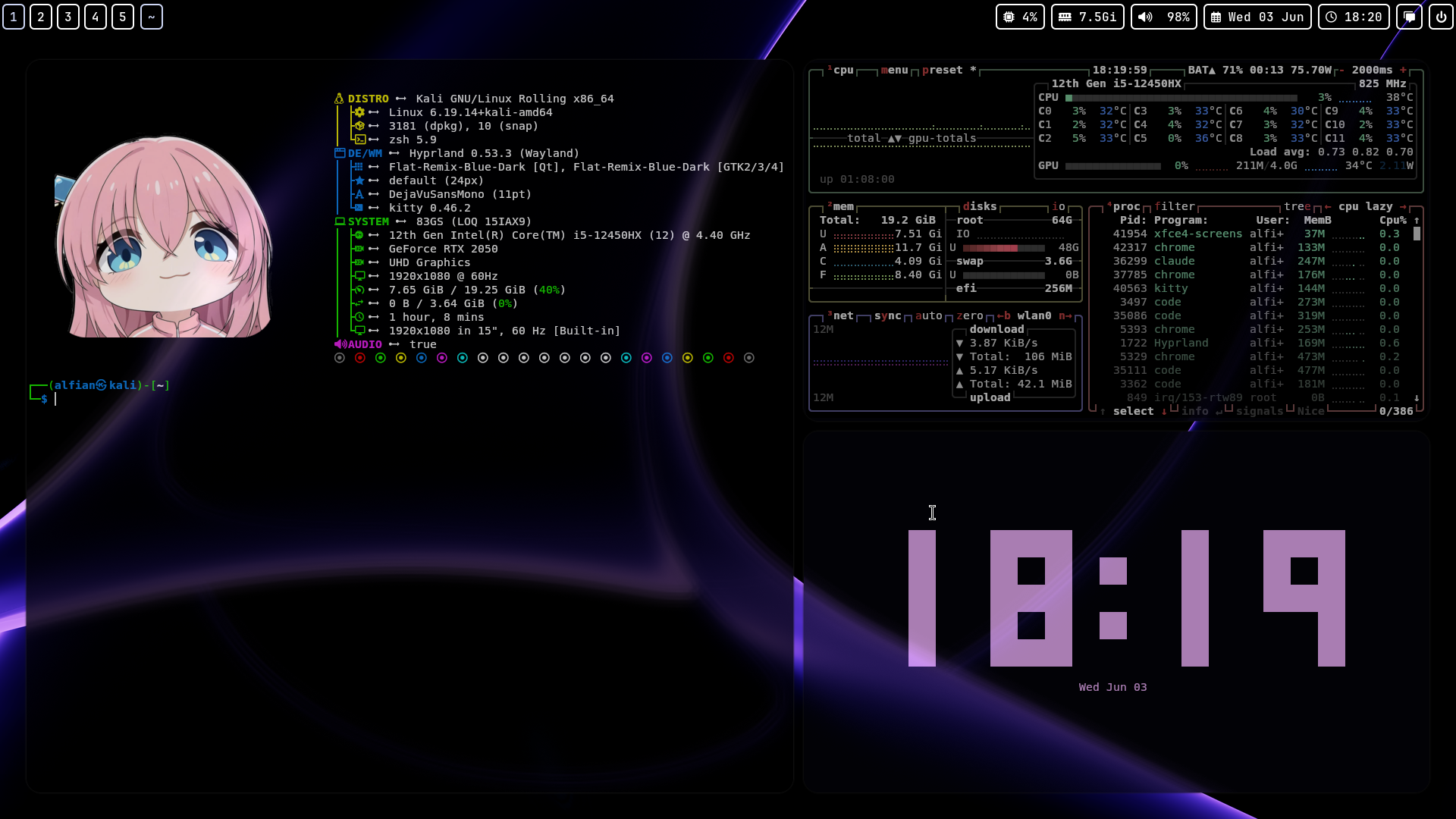Click the proc list scrollbar down arrow
This screenshot has height=819, width=1456.
point(1417,397)
